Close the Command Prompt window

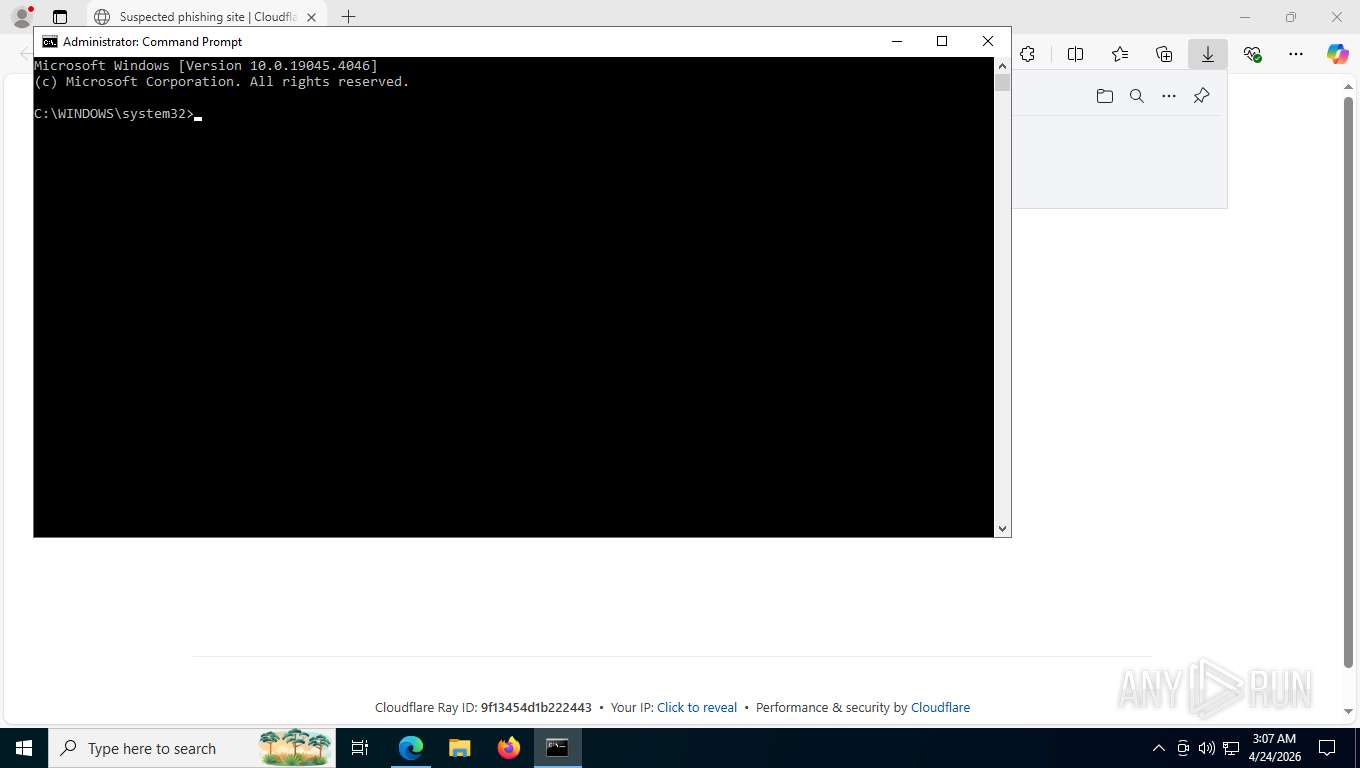click(988, 41)
